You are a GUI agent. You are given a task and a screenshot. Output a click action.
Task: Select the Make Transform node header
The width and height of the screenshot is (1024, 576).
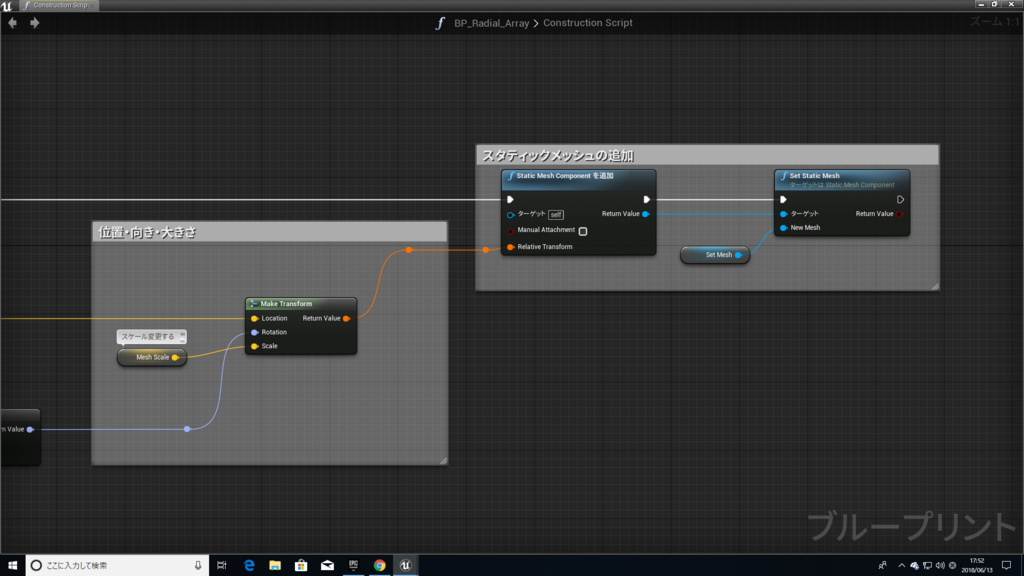coord(301,304)
